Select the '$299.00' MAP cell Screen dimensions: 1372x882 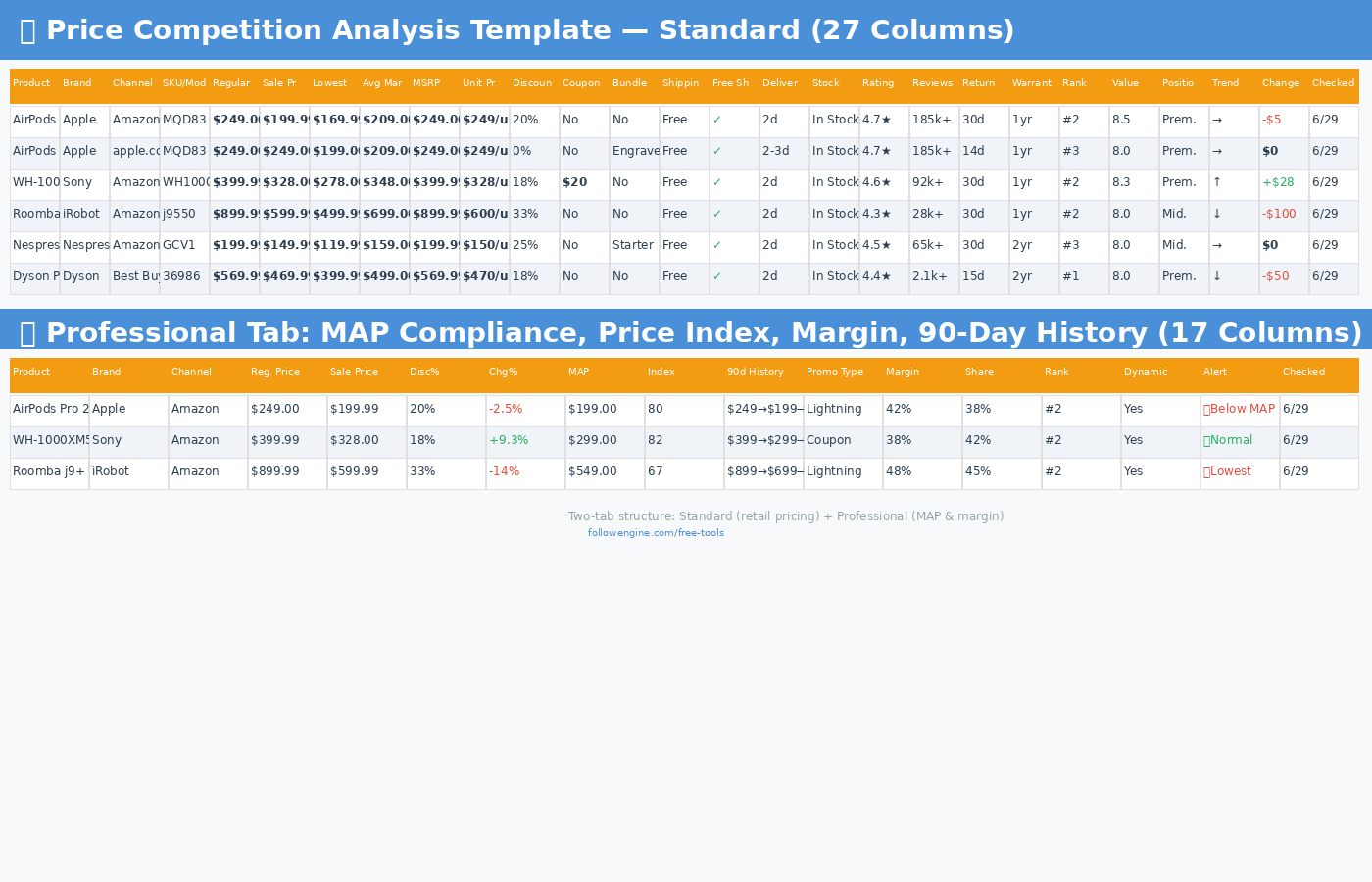[605, 441]
